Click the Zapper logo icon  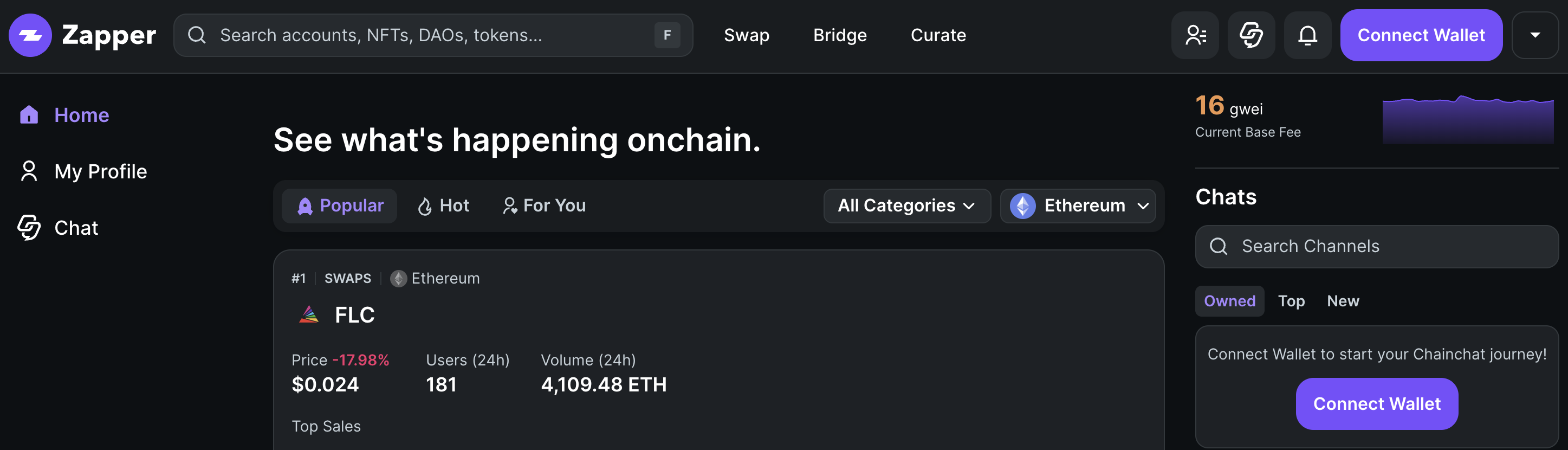[30, 35]
